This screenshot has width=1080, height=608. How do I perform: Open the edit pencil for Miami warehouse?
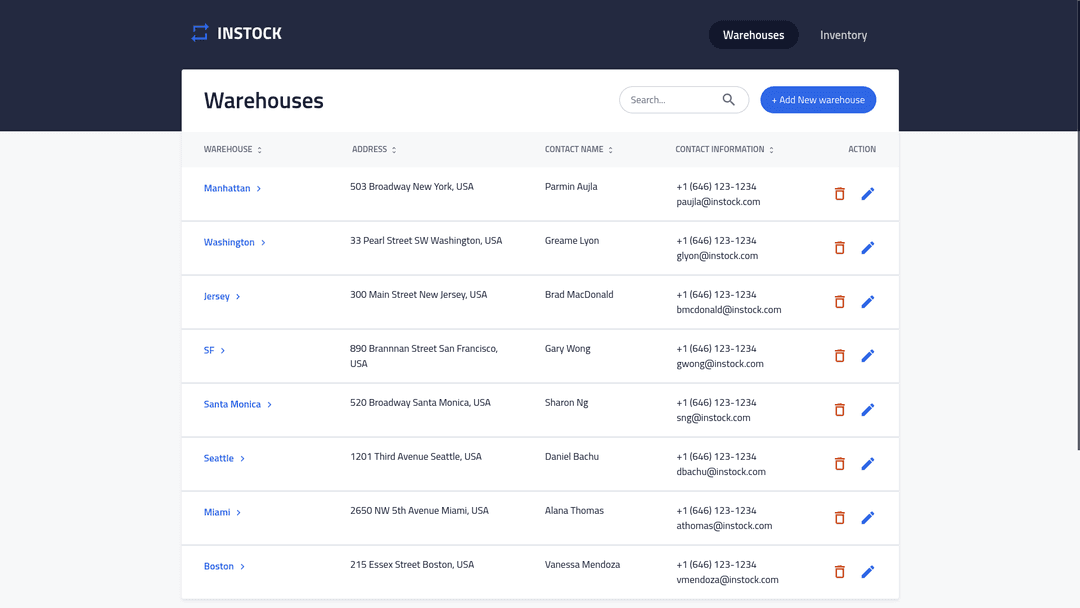(868, 517)
